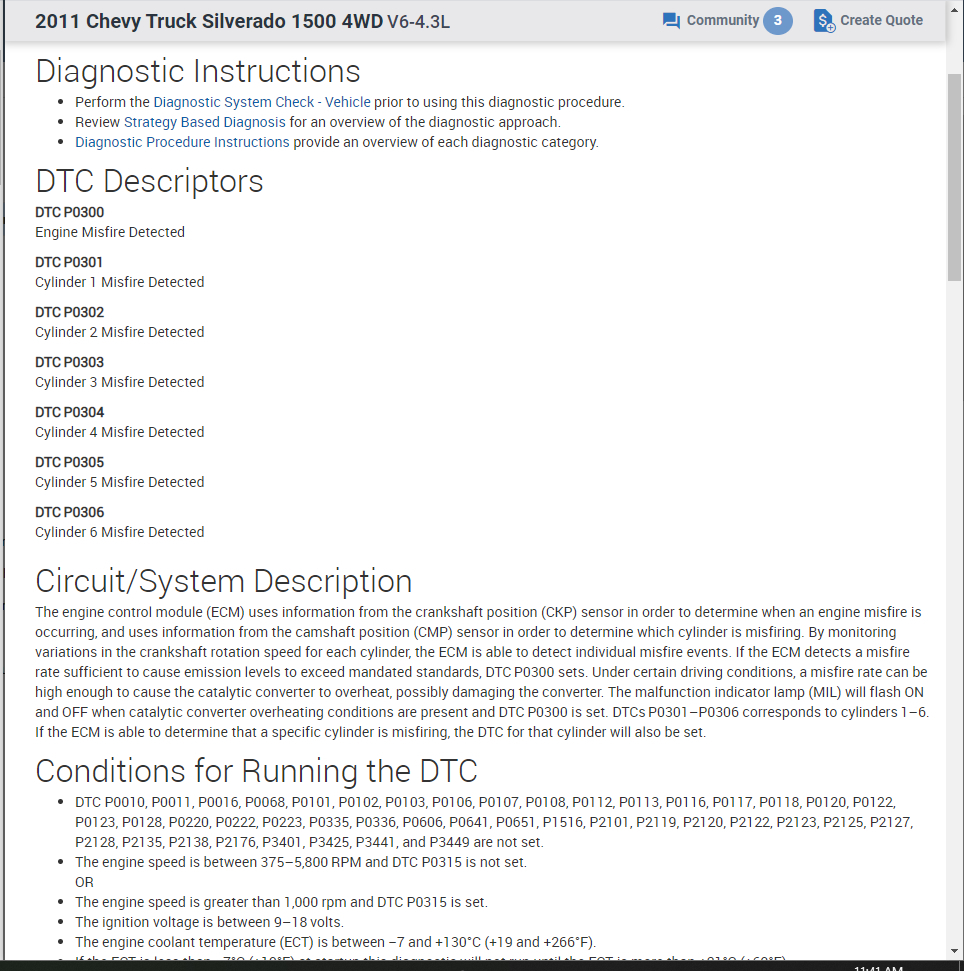Click the Community count badge showing 3
The height and width of the screenshot is (971, 964).
tap(778, 20)
